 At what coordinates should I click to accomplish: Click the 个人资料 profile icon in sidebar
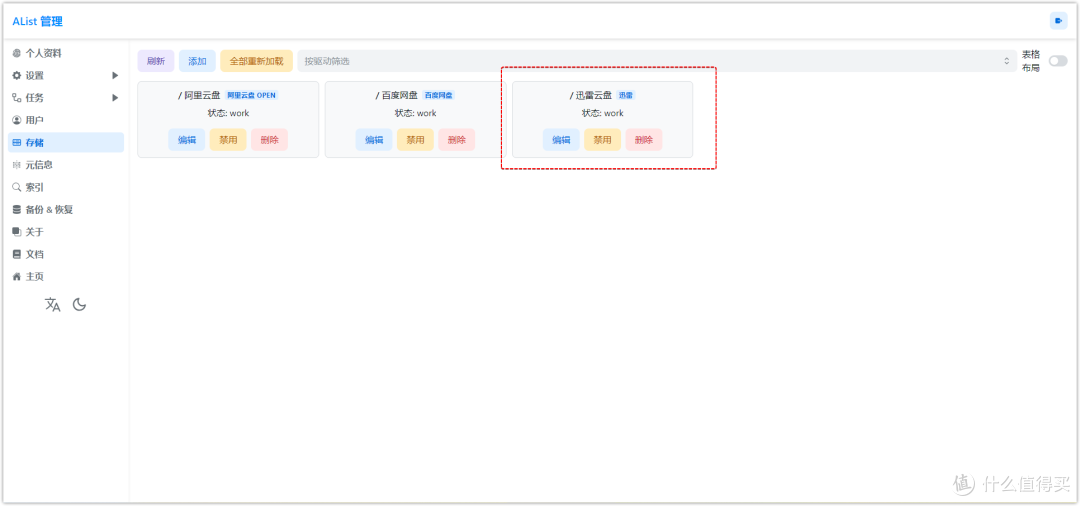[x=17, y=53]
